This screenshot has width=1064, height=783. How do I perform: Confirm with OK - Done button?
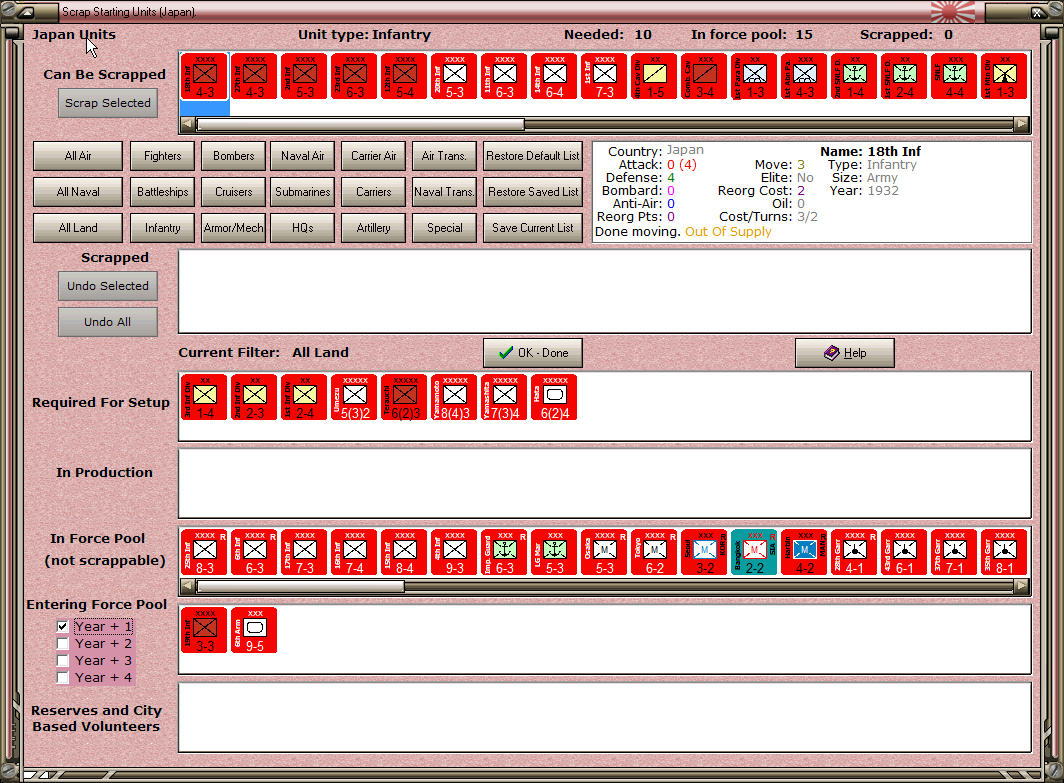coord(533,353)
